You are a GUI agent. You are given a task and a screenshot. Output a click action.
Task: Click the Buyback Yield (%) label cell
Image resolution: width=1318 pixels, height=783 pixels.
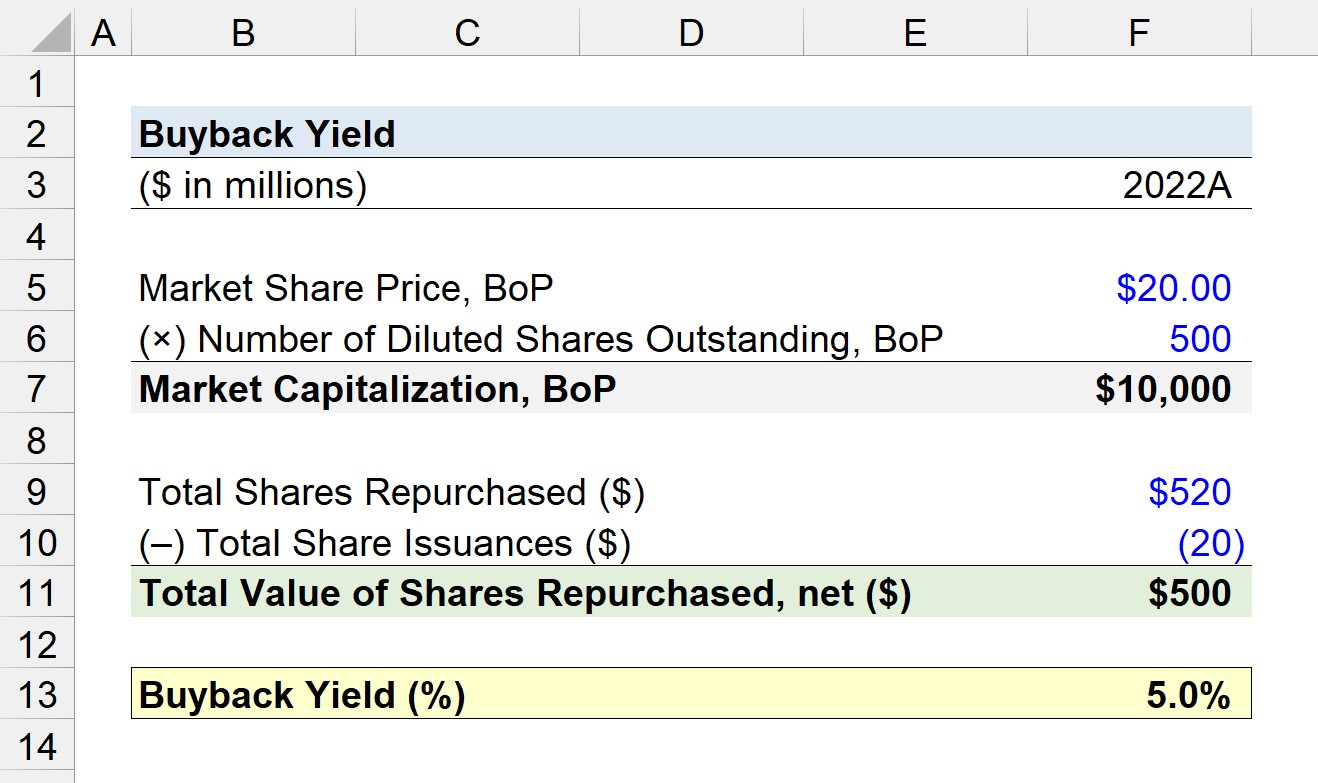(x=302, y=694)
